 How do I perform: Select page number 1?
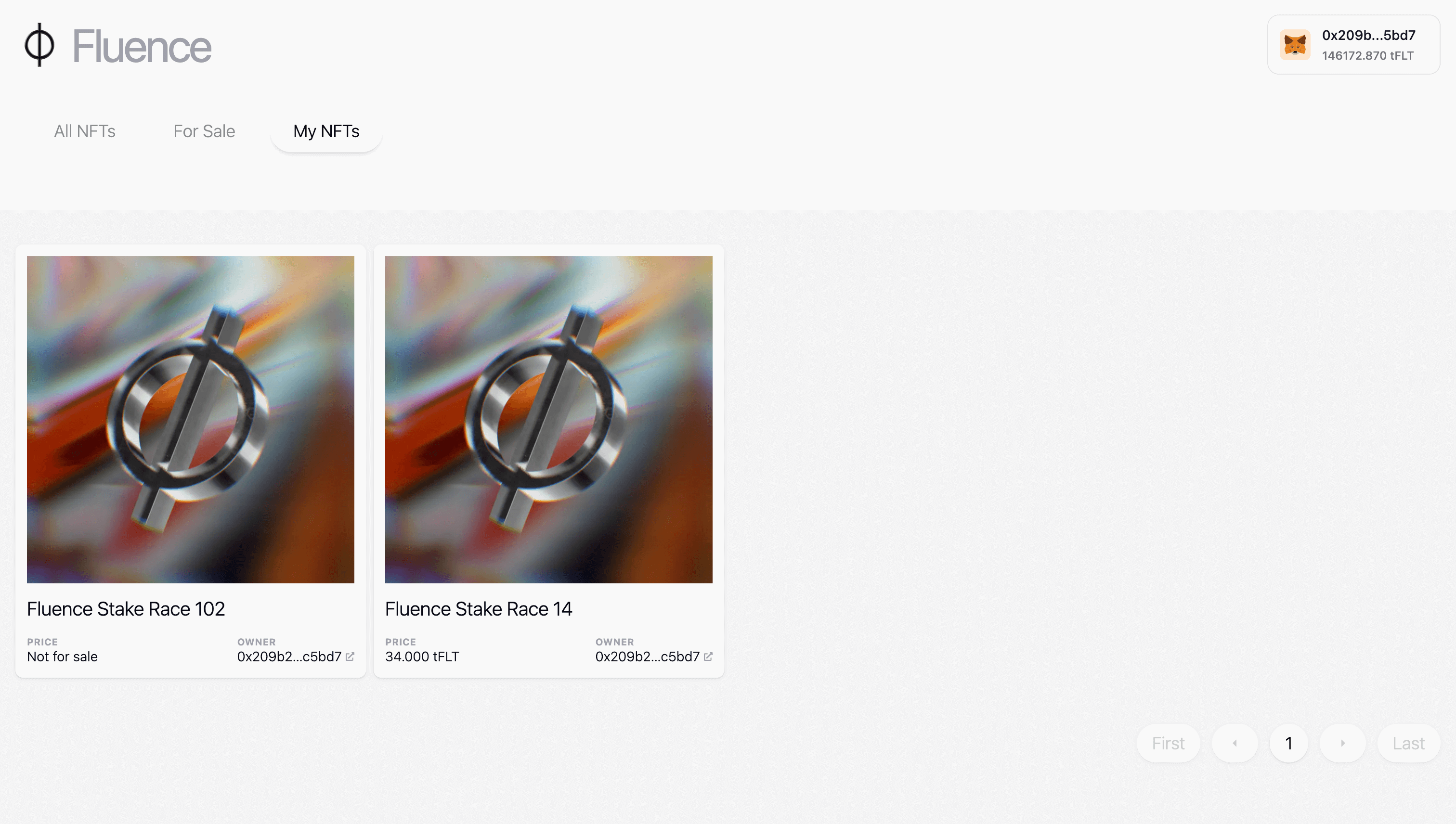tap(1289, 743)
